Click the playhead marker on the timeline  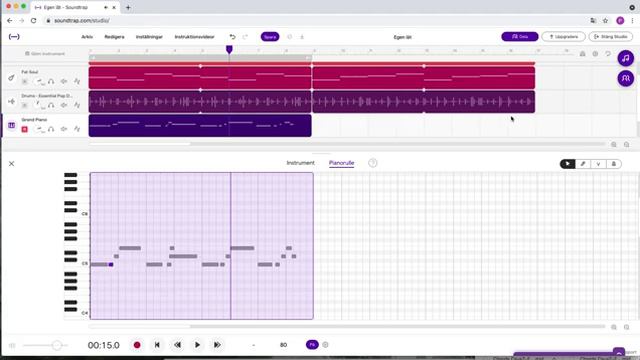229,49
